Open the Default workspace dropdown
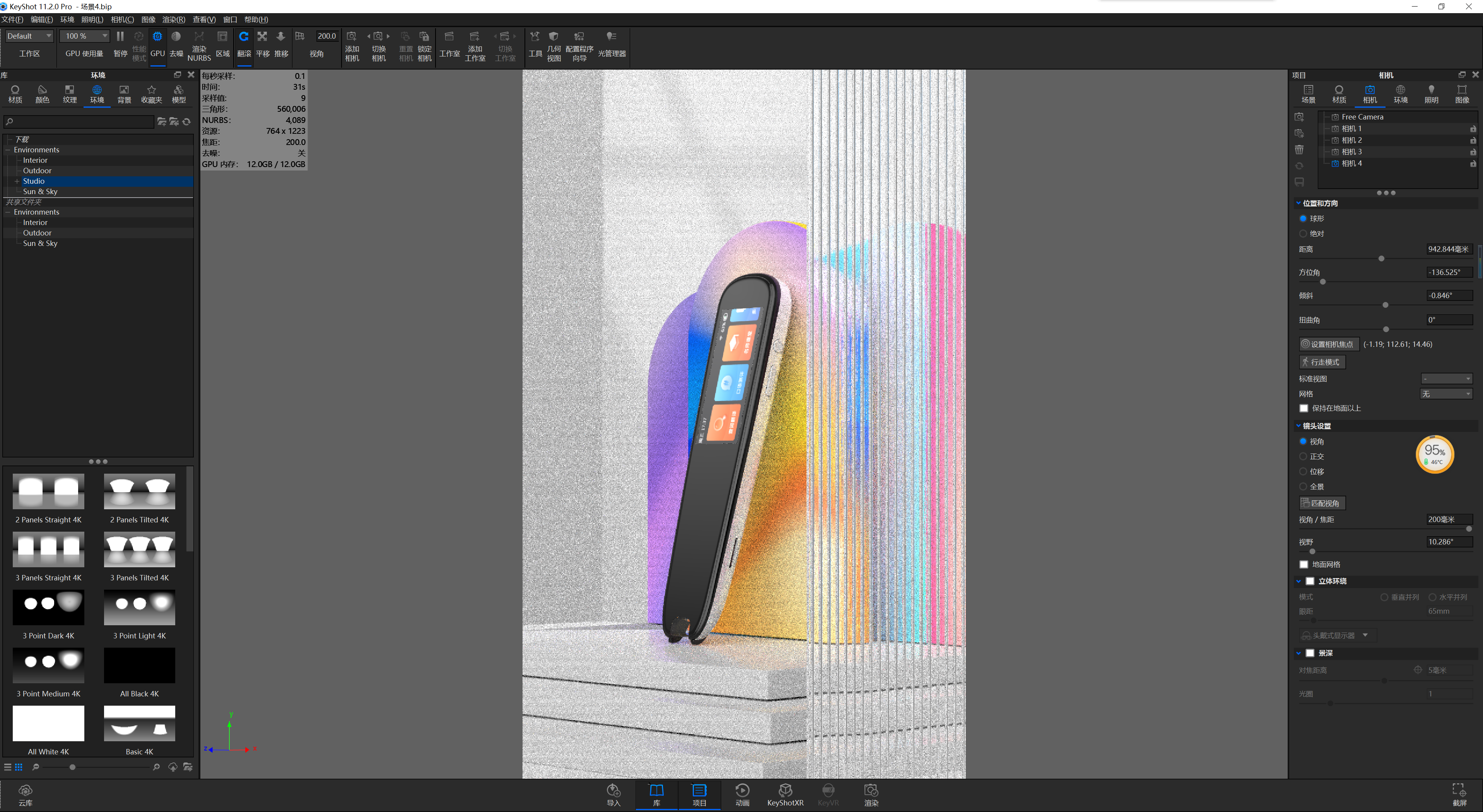 [x=29, y=36]
